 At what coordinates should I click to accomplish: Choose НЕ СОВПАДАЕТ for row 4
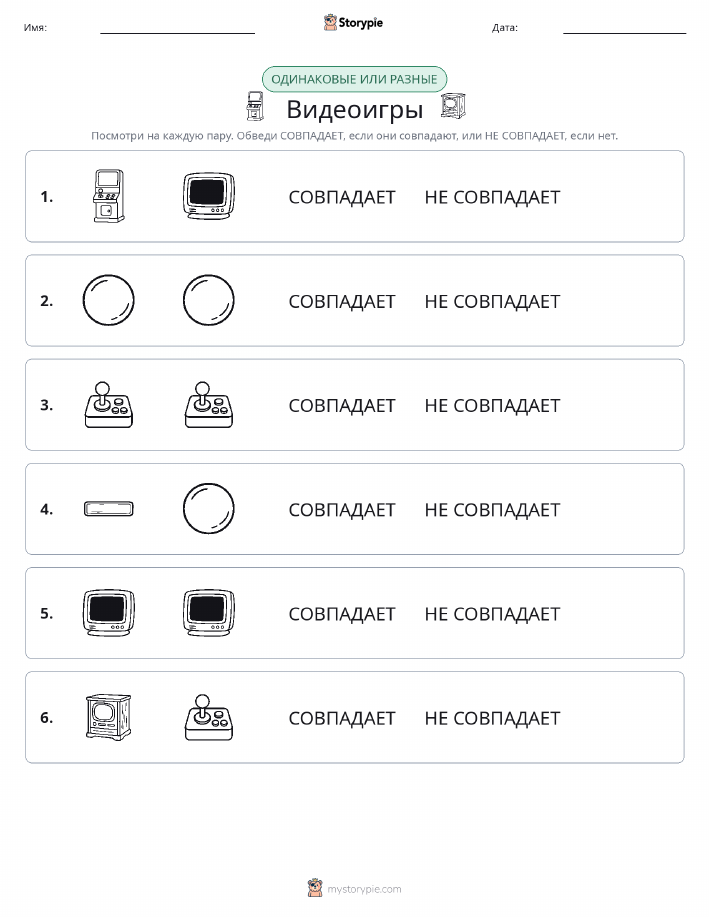(492, 509)
